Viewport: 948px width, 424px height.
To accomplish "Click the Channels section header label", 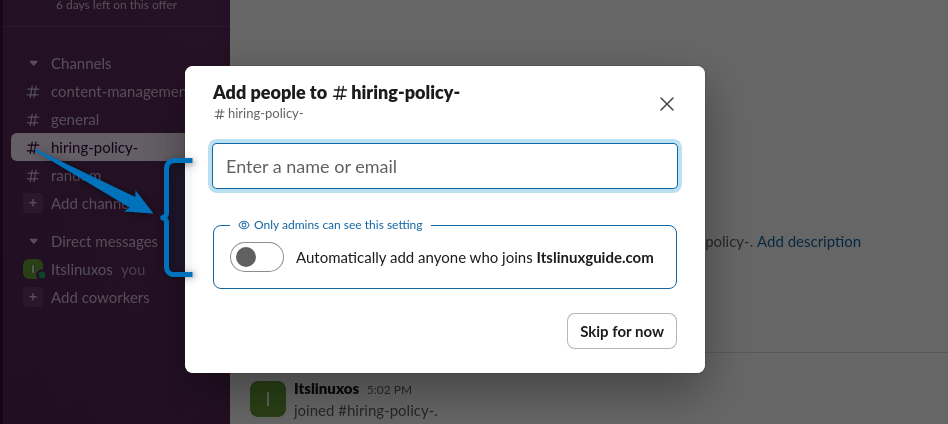I will point(81,64).
